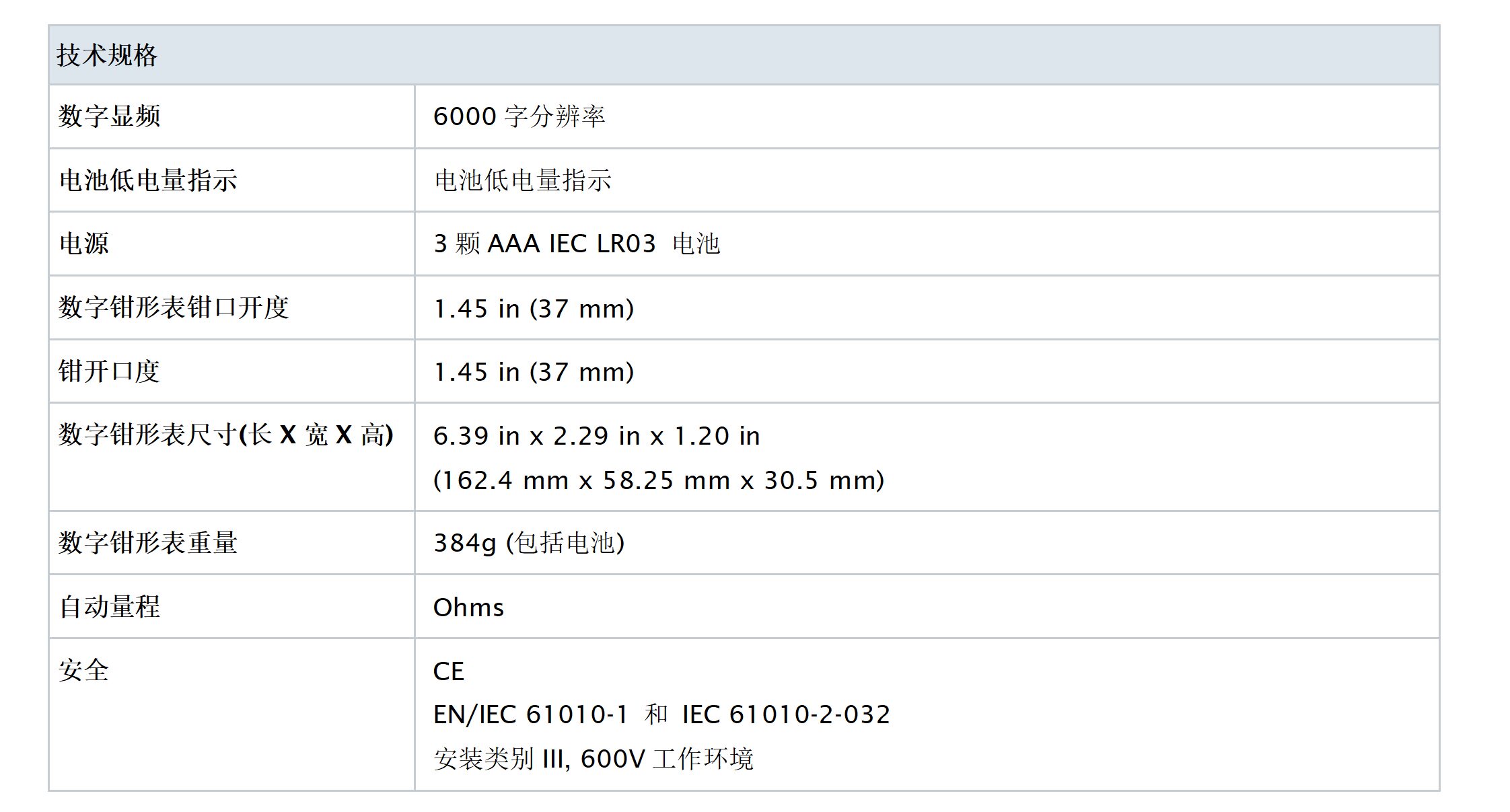The width and height of the screenshot is (1510, 812).
Task: Click the 162.4 mm x 58.25 mm line
Action: tap(659, 480)
